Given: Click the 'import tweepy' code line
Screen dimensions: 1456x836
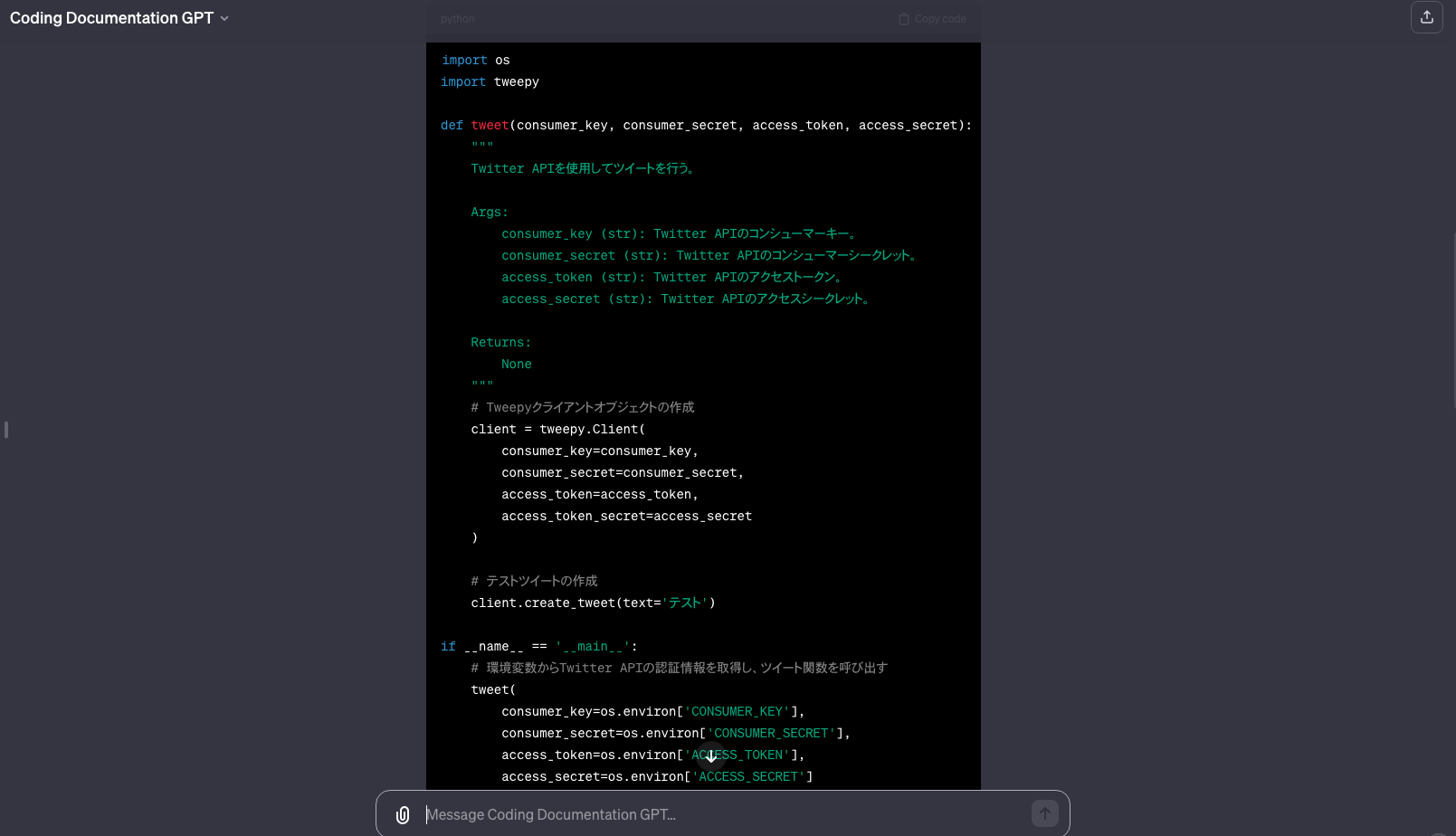Looking at the screenshot, I should coord(490,82).
